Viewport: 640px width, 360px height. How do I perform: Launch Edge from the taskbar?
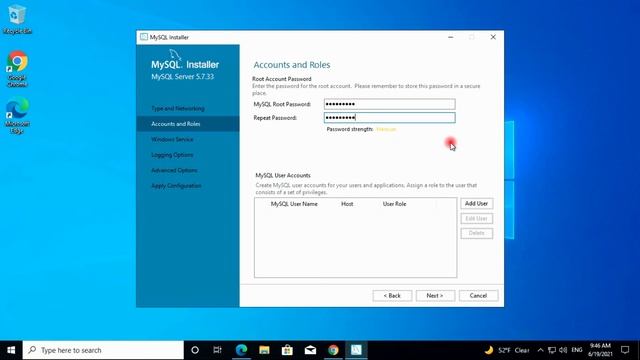242,350
